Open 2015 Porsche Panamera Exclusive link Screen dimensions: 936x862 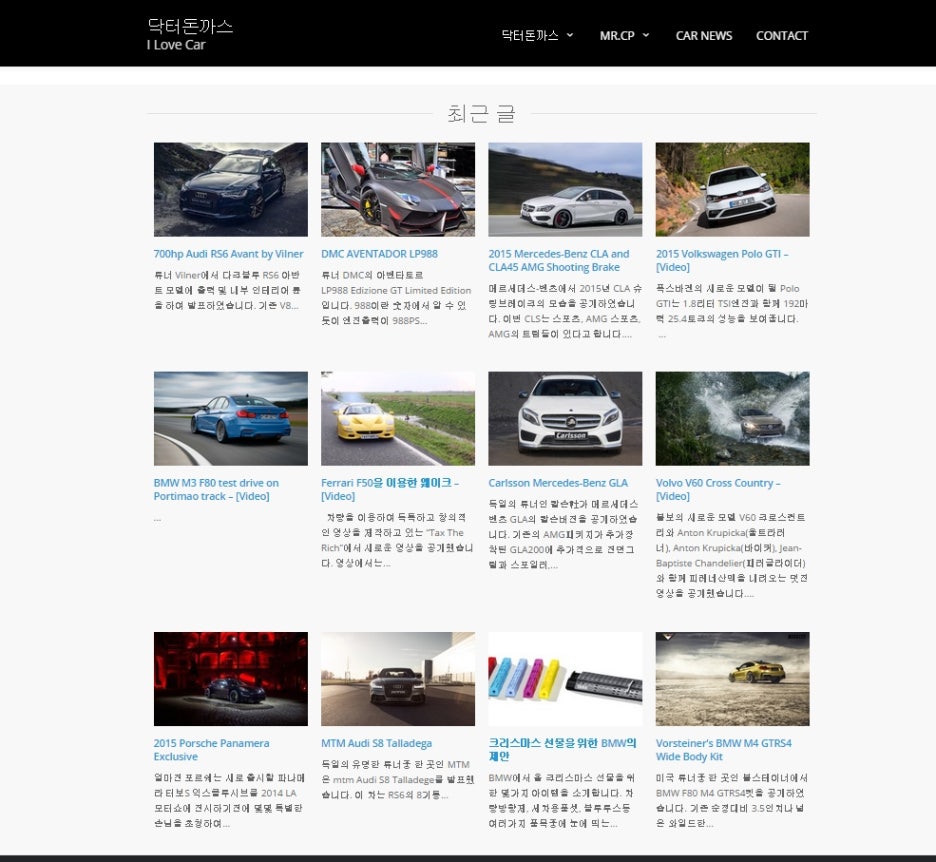[x=211, y=750]
